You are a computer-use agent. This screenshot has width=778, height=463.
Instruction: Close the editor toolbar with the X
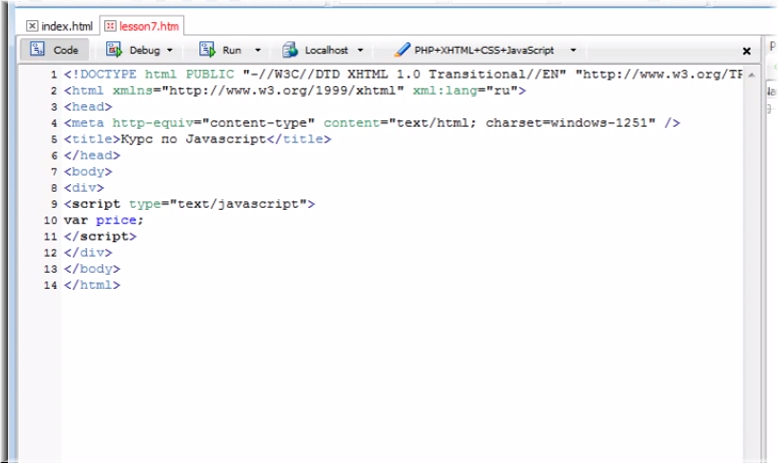(746, 51)
